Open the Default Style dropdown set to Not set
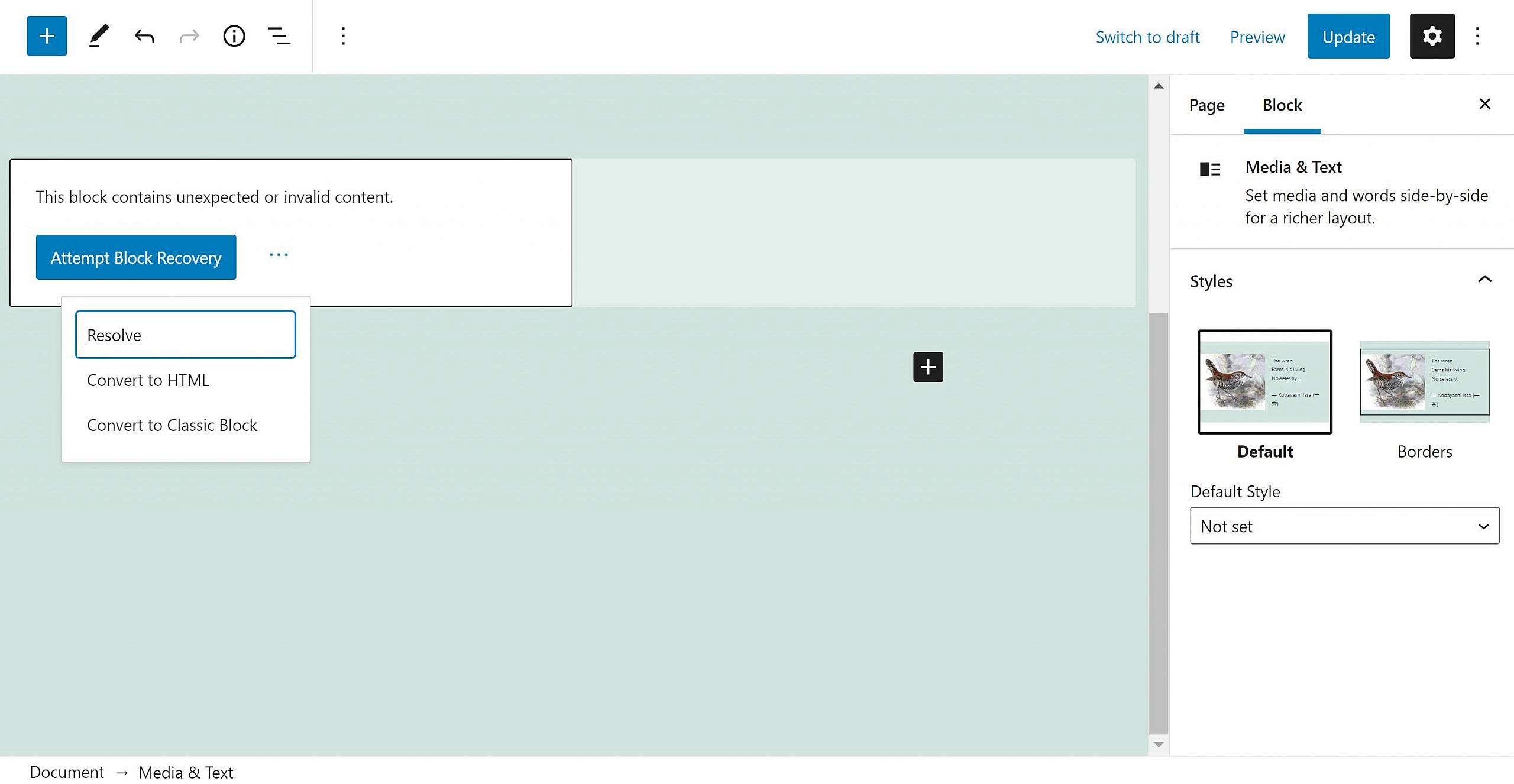The height and width of the screenshot is (784, 1514). (x=1344, y=526)
